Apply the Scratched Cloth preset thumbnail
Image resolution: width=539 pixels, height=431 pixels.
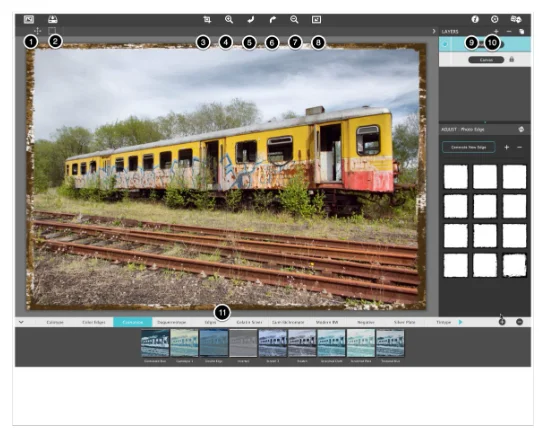(x=331, y=343)
